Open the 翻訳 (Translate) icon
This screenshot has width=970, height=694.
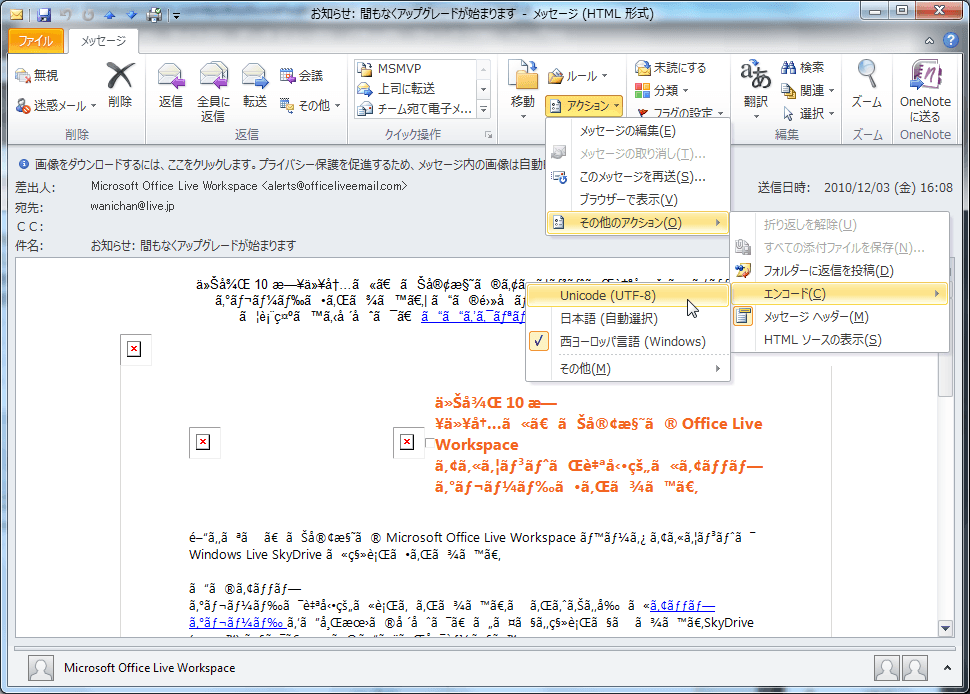[x=755, y=90]
